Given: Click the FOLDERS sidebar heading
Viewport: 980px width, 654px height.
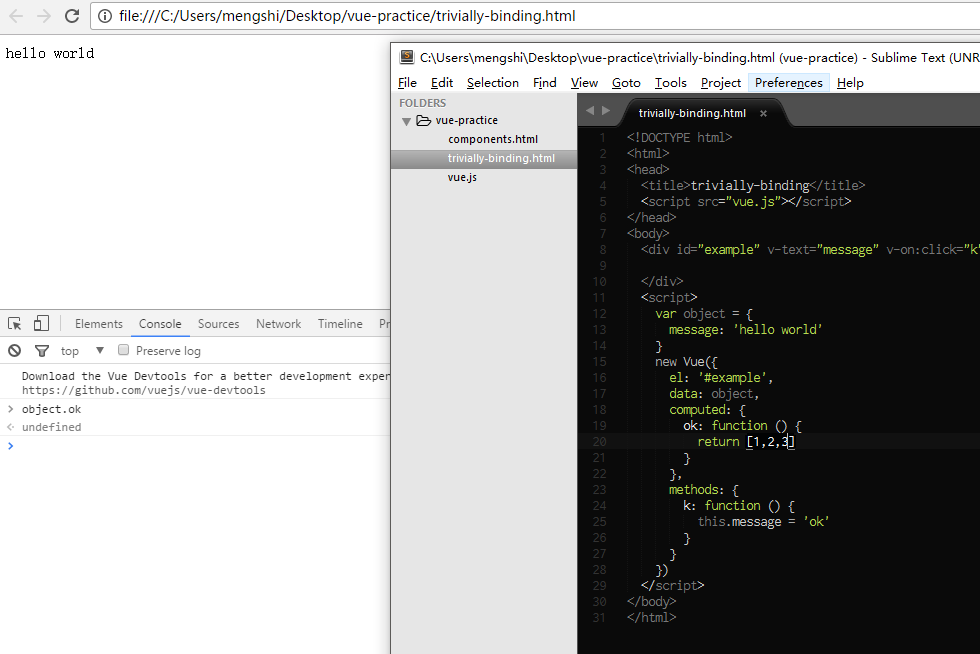Looking at the screenshot, I should (422, 103).
